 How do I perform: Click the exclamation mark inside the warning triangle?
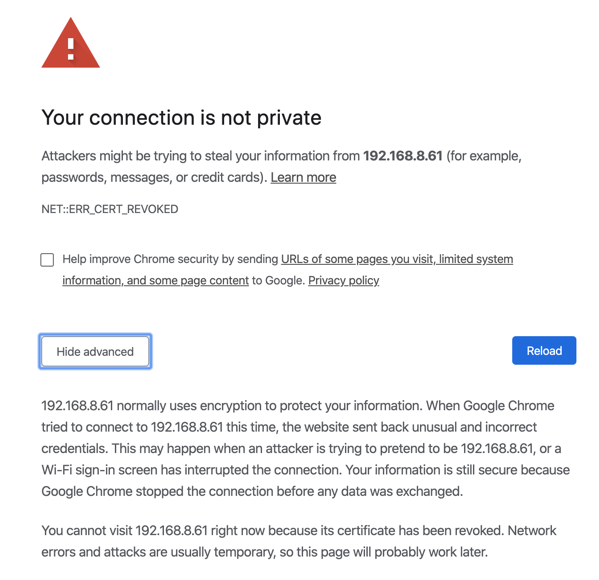click(71, 49)
